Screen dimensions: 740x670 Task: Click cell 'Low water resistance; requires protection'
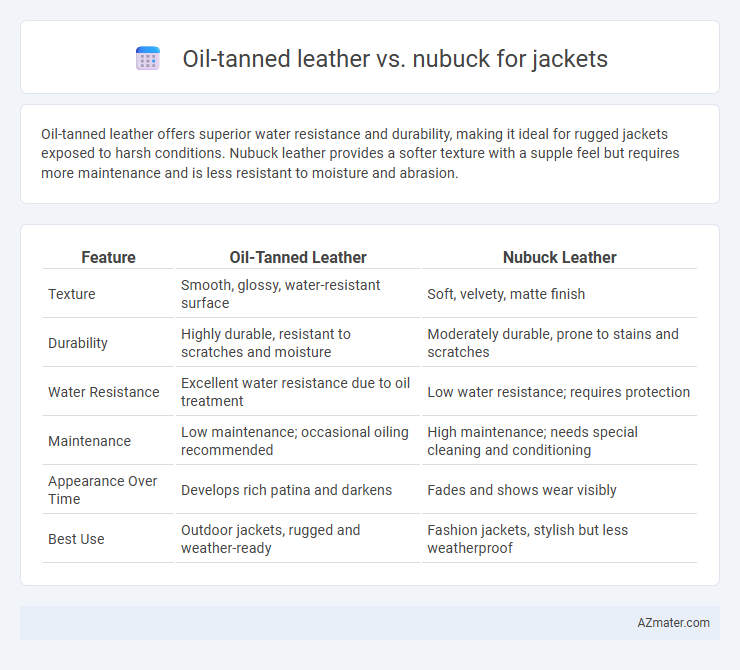tap(559, 392)
